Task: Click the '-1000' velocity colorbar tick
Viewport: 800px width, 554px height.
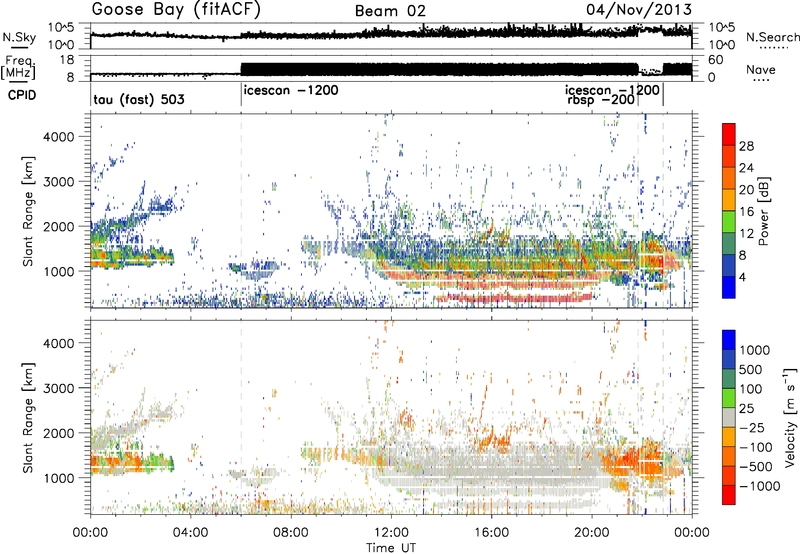Action: [760, 486]
